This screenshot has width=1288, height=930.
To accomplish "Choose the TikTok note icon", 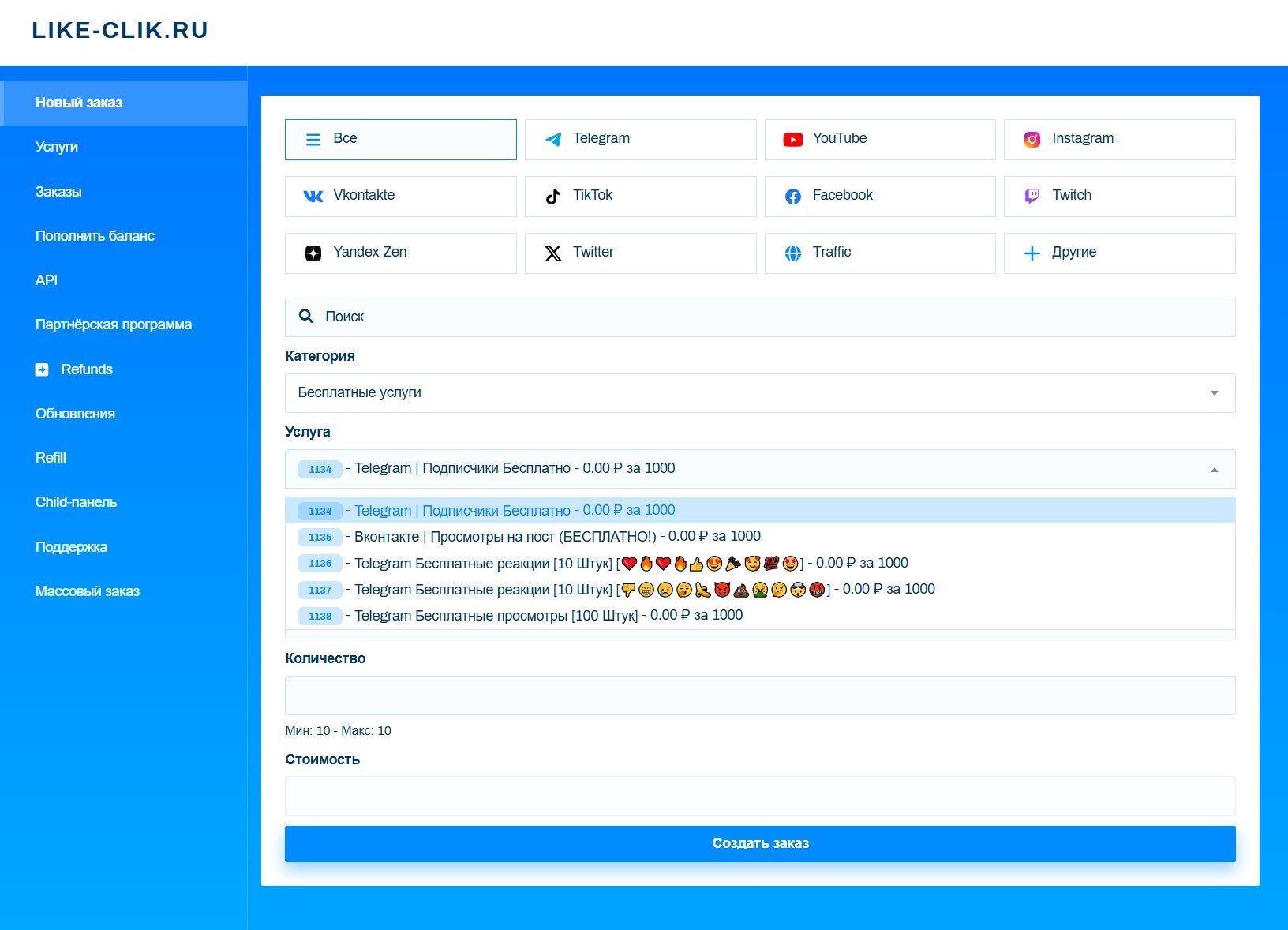I will [553, 197].
